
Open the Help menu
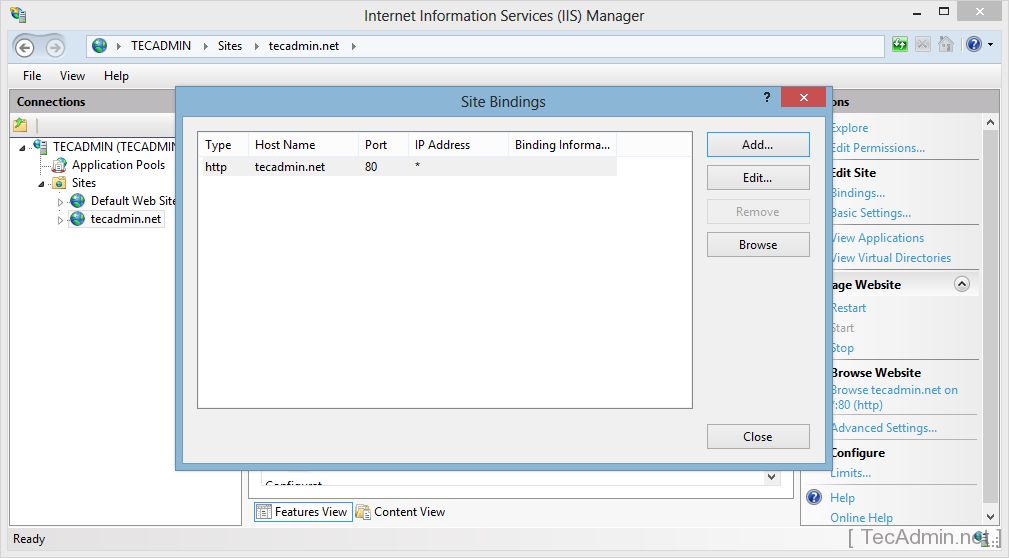(x=116, y=76)
